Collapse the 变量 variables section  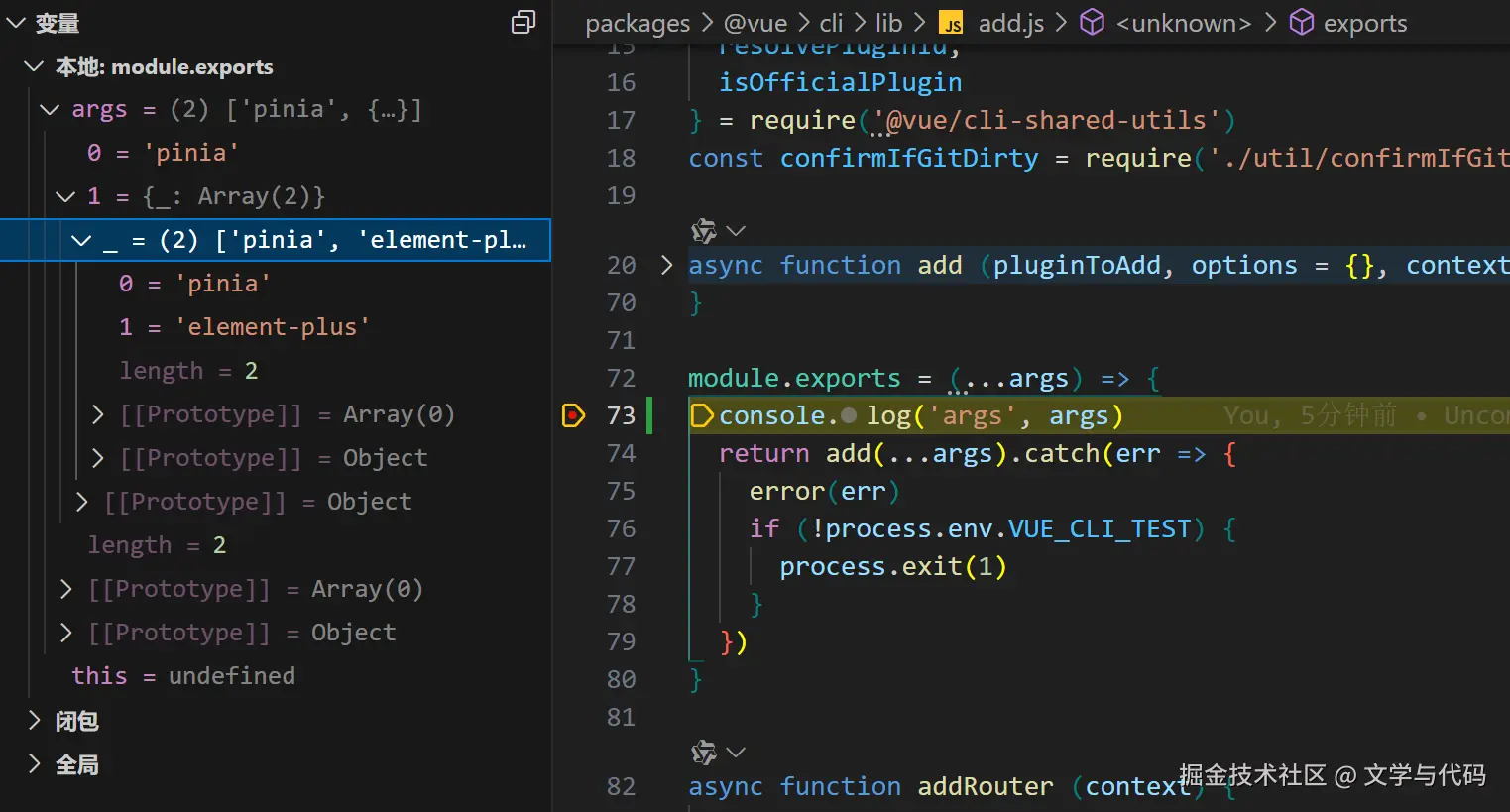pyautogui.click(x=15, y=23)
